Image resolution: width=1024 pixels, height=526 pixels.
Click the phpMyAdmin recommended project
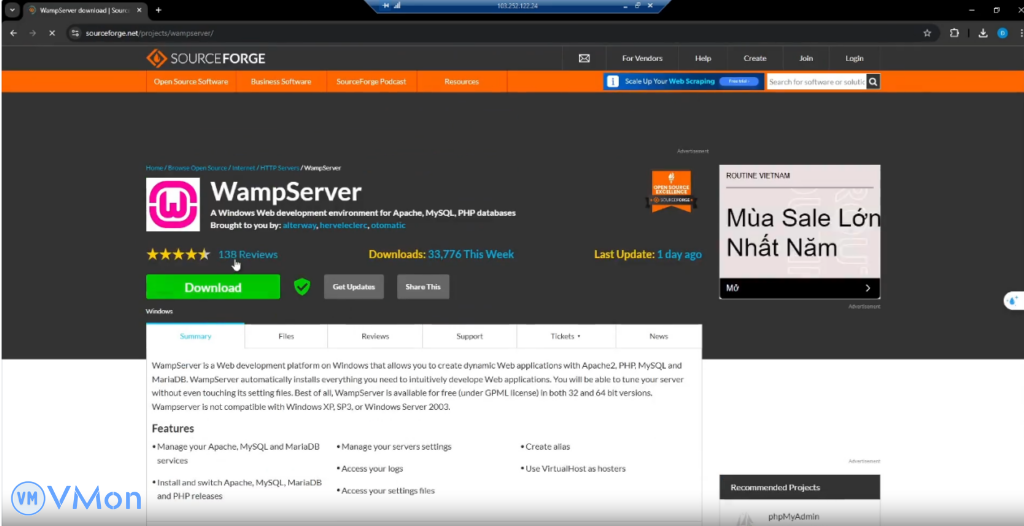pyautogui.click(x=793, y=516)
